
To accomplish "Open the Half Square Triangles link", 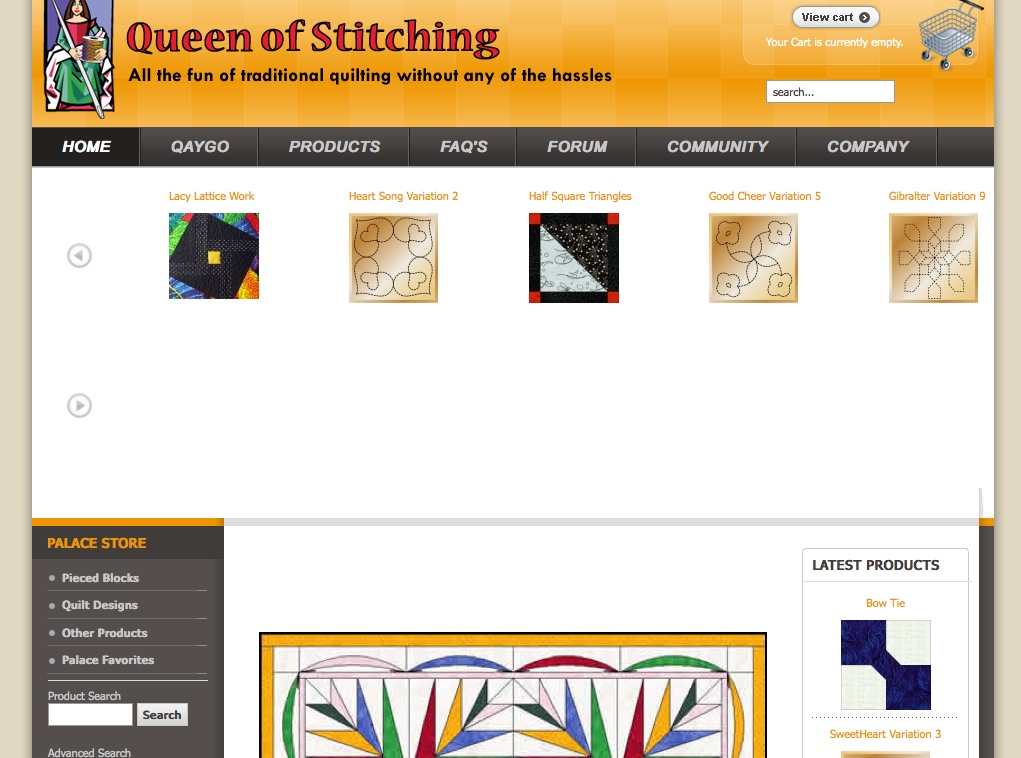I will [x=580, y=196].
